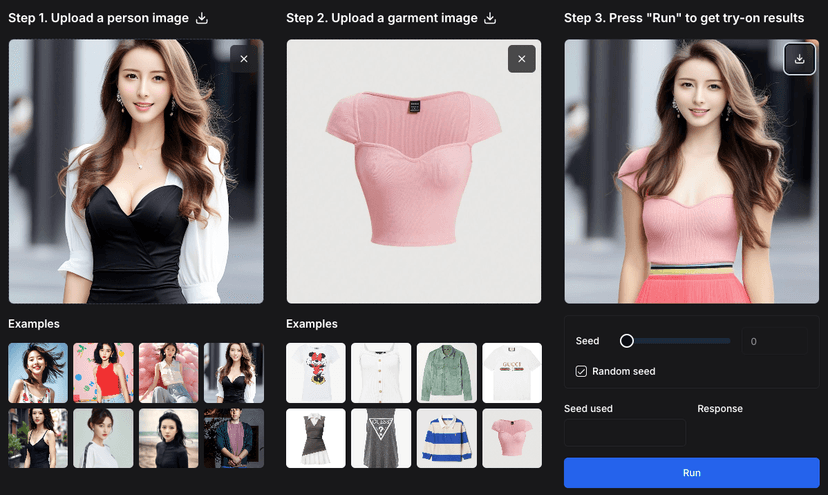
Task: Select the man in pink shirt example
Action: [x=234, y=438]
